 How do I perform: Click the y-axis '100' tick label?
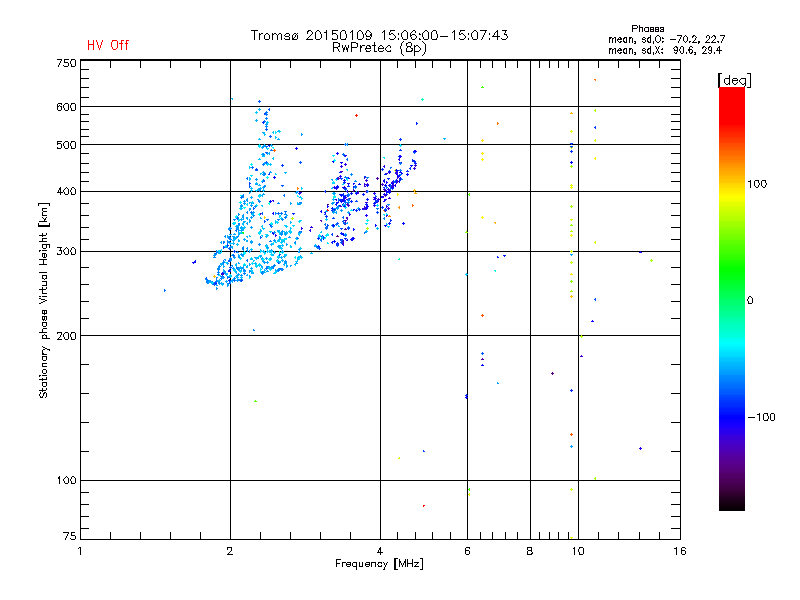click(x=66, y=481)
